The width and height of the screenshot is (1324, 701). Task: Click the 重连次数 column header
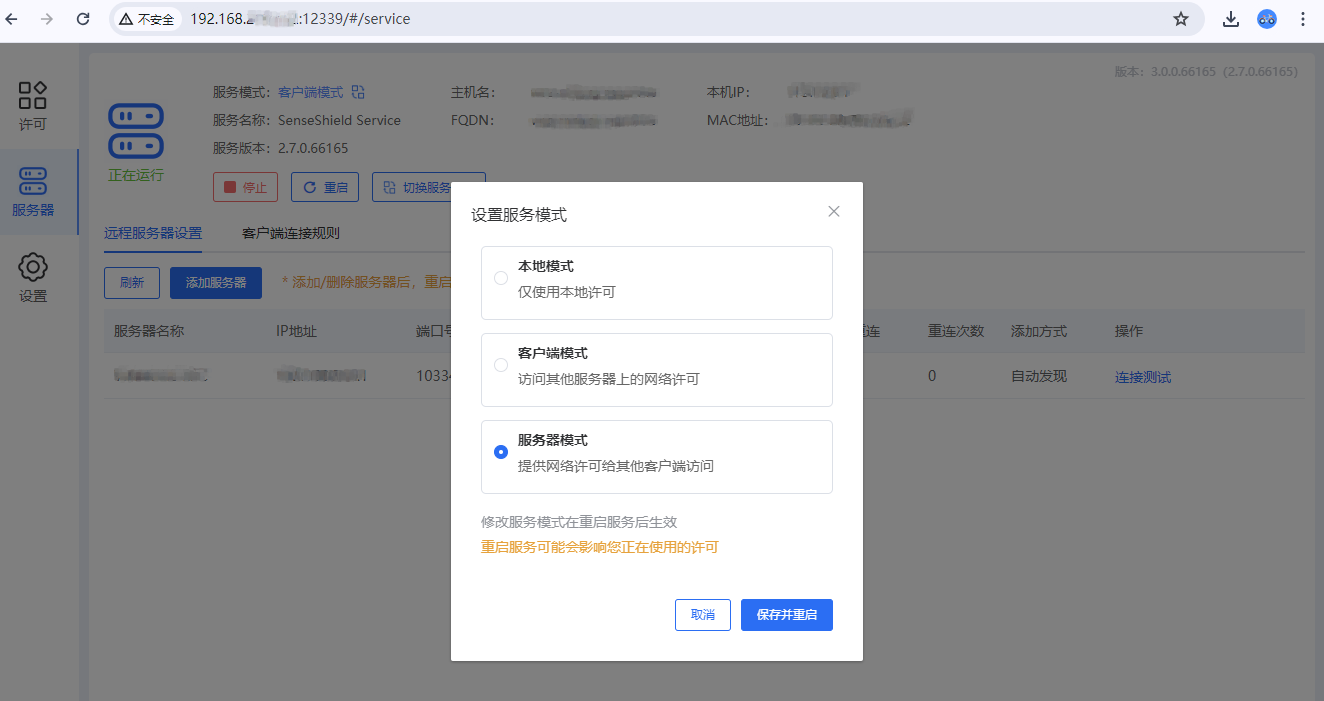956,331
